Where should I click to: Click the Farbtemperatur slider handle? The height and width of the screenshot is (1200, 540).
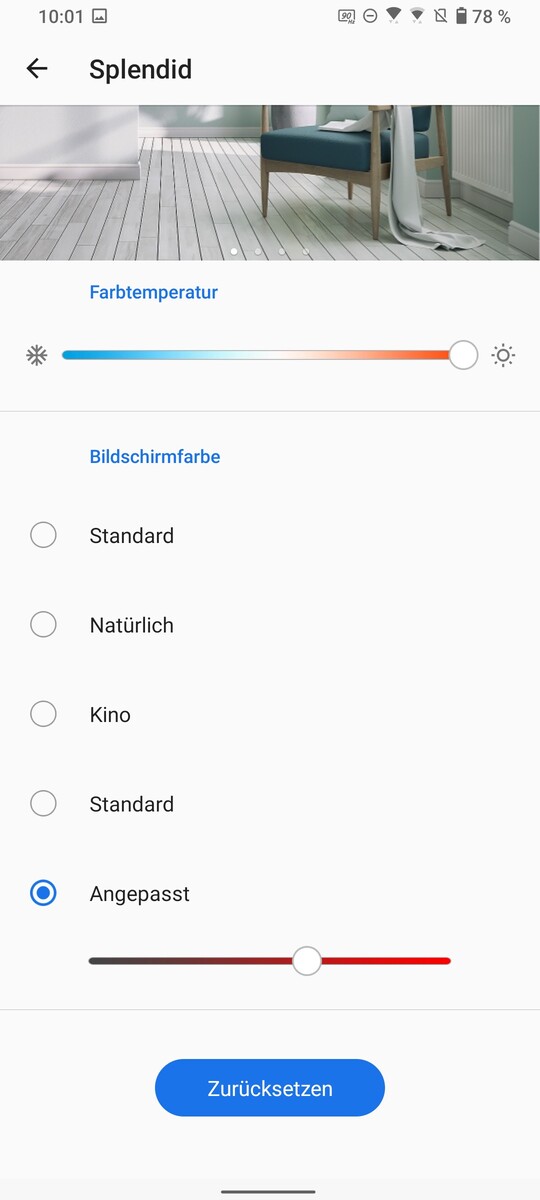463,354
